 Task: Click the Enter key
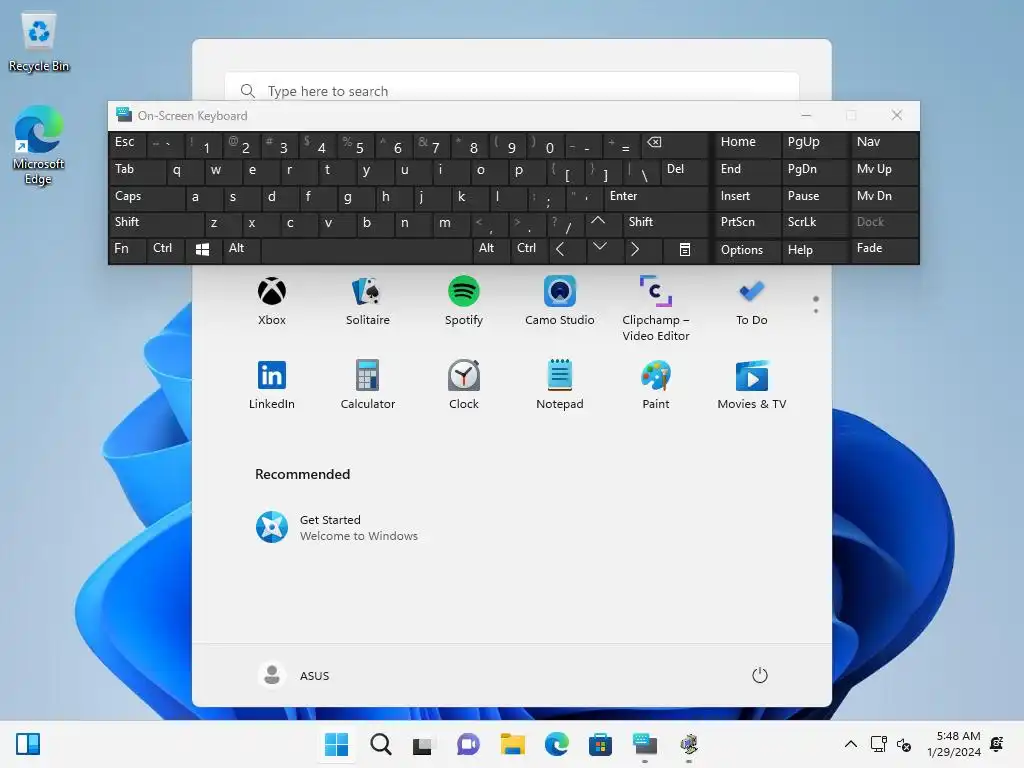coord(656,197)
